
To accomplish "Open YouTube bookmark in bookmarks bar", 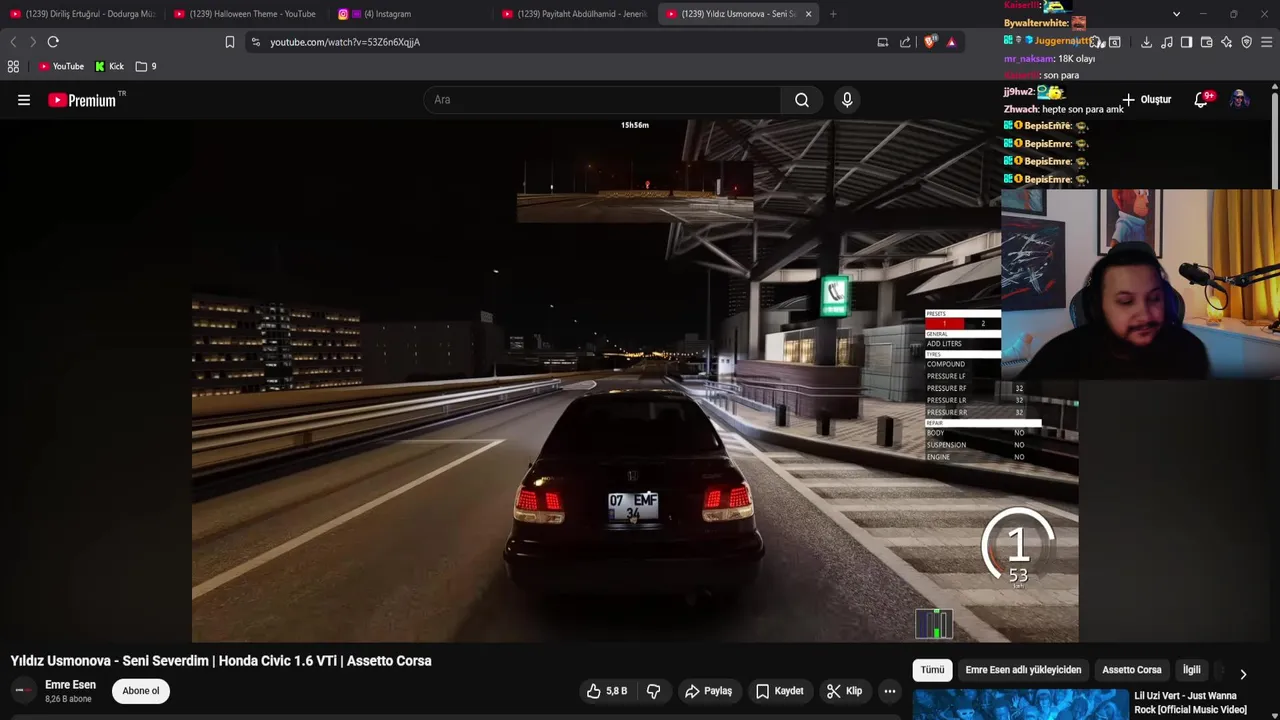I will point(61,66).
